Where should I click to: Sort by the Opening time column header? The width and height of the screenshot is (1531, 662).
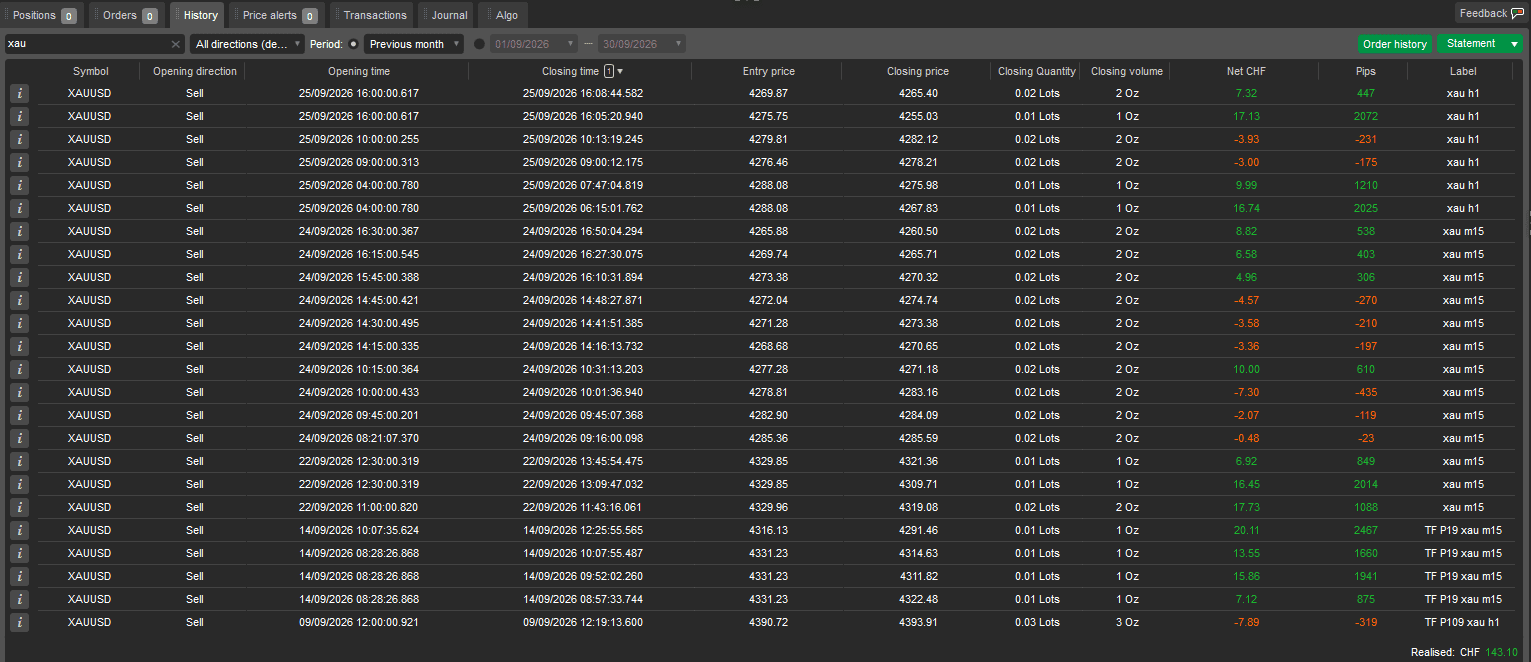[x=359, y=71]
